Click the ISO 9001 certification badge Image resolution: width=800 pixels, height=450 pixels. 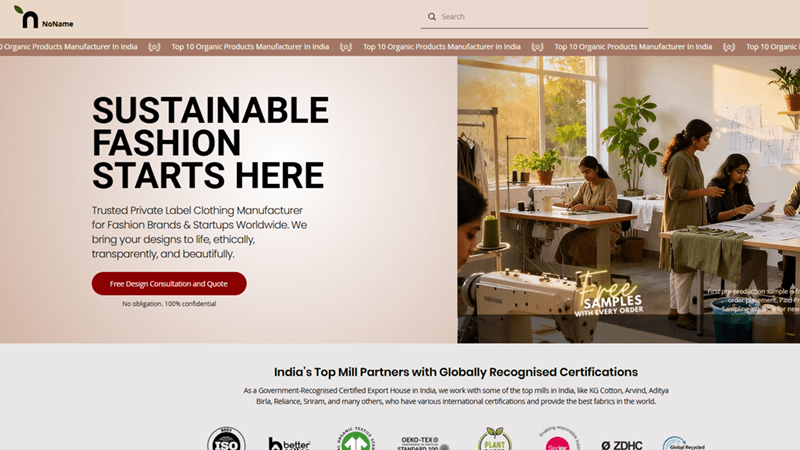tap(226, 438)
